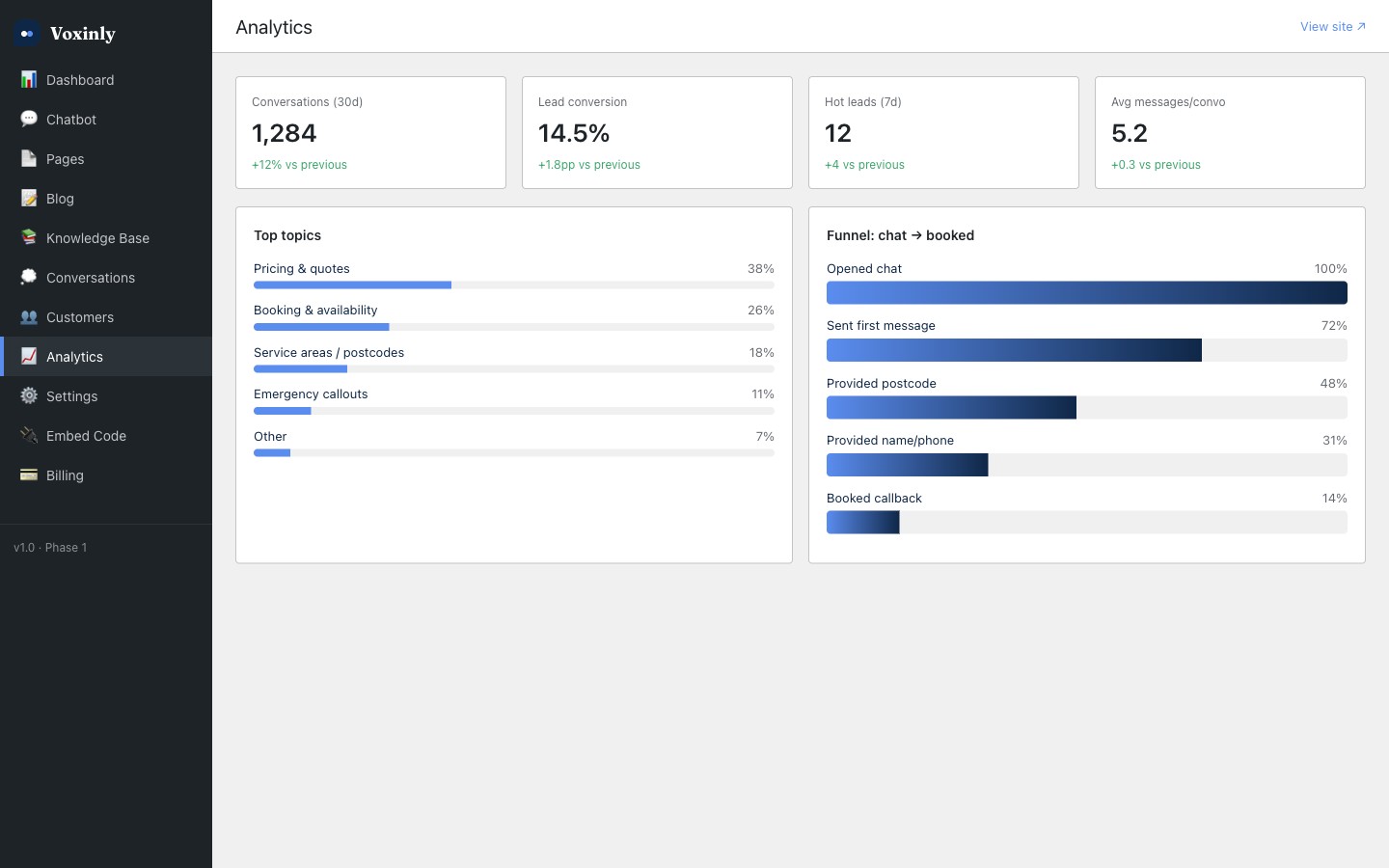
Task: Click the 'Provided name/phone' label
Action: [x=890, y=441]
